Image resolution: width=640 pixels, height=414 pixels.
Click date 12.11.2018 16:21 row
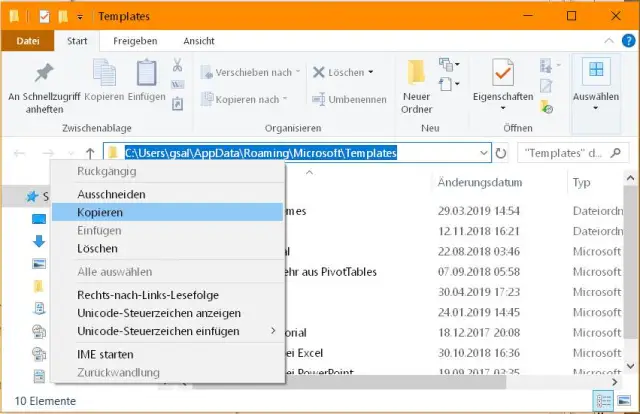click(x=479, y=231)
